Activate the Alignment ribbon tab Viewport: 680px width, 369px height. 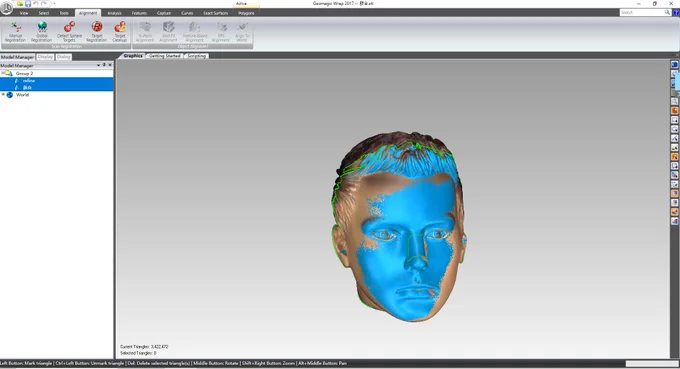[88, 13]
